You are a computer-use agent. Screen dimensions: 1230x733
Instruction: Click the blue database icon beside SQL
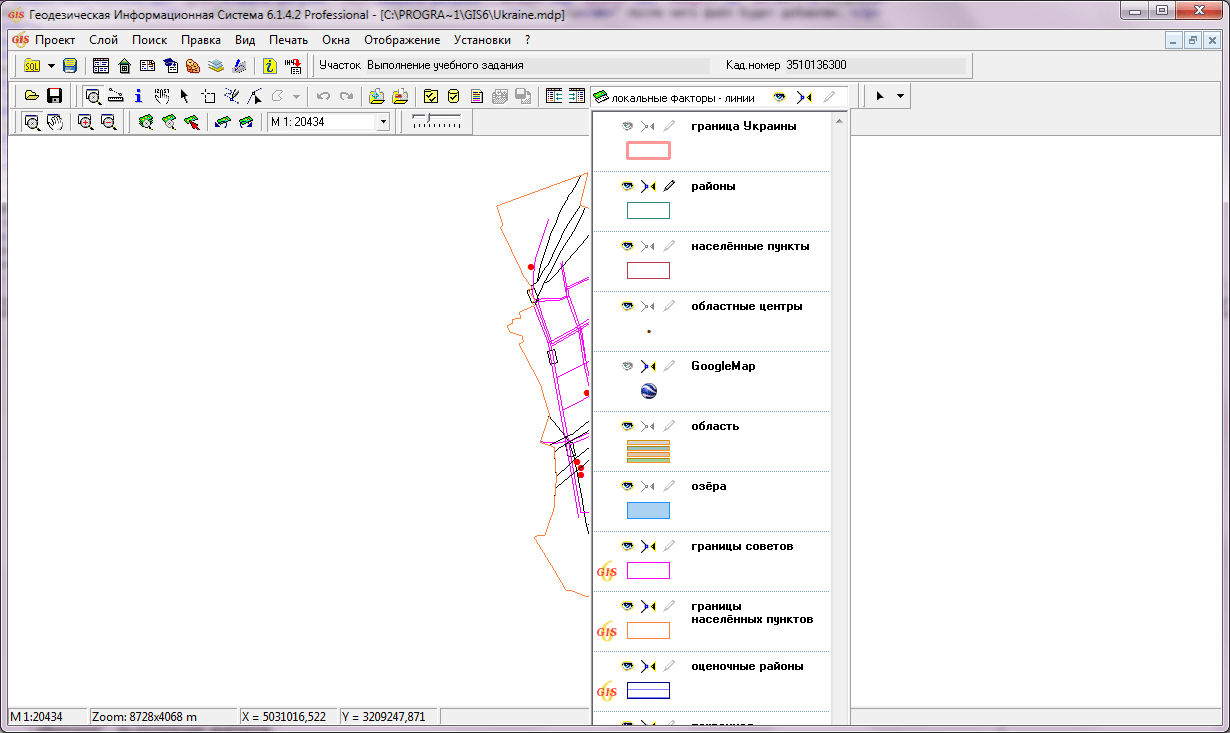pyautogui.click(x=70, y=66)
